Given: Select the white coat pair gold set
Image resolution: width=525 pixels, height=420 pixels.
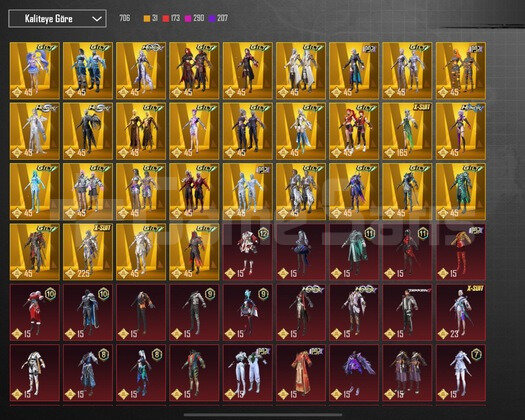Looking at the screenshot, I should pyautogui.click(x=301, y=71).
